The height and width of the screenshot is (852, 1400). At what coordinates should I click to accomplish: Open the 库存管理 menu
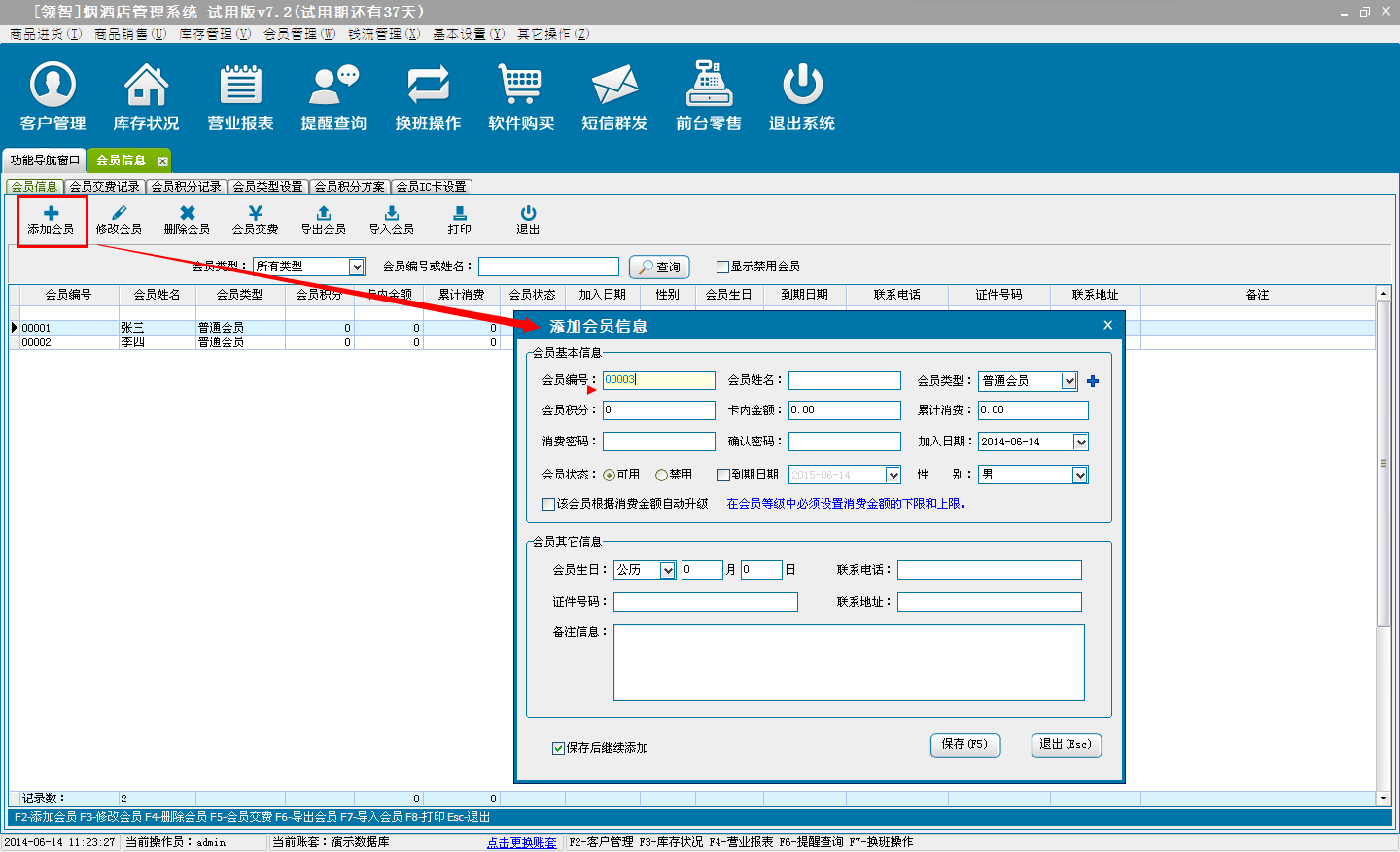tap(214, 34)
